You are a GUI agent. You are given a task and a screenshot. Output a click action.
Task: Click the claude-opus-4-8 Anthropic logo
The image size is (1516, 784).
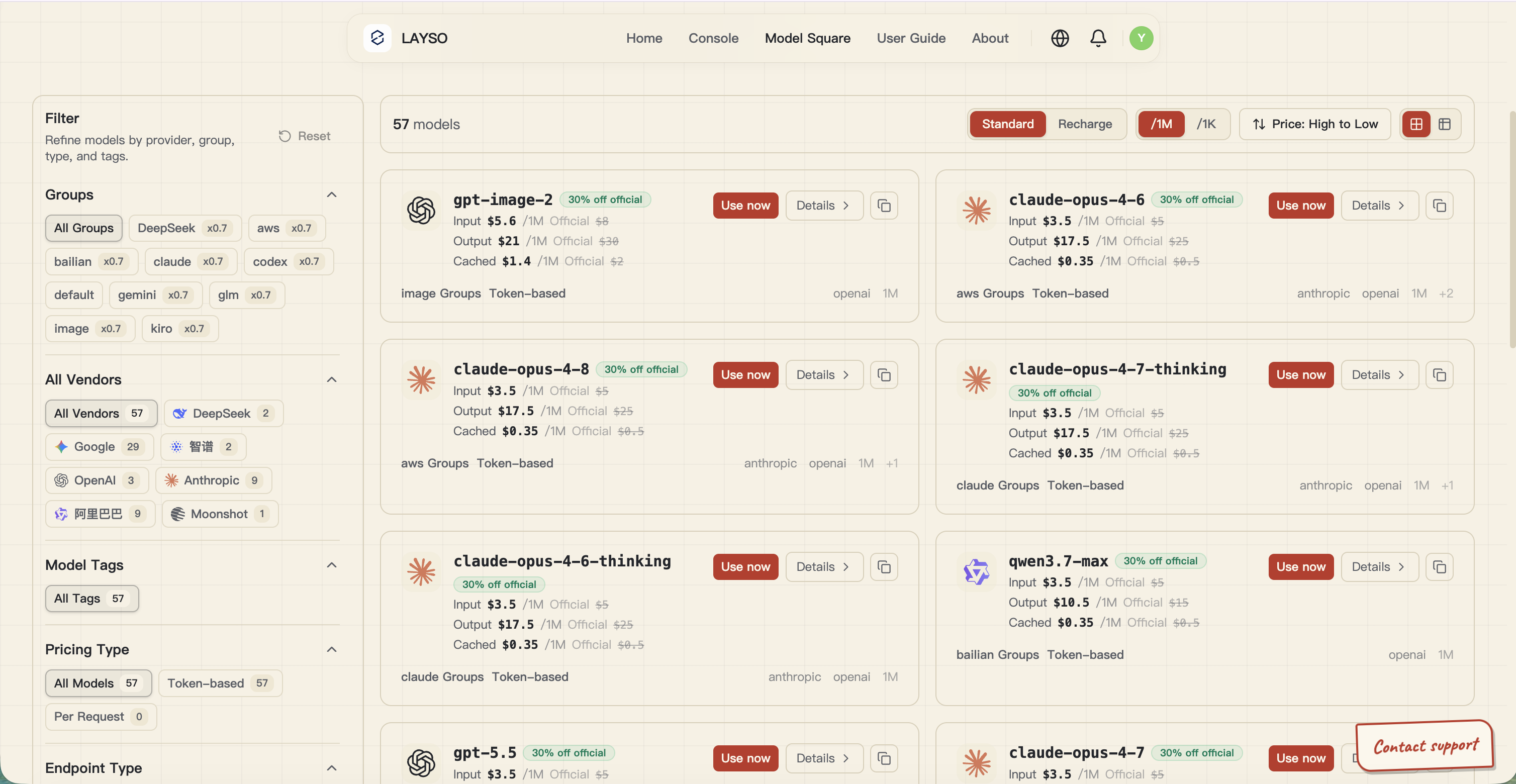(421, 379)
